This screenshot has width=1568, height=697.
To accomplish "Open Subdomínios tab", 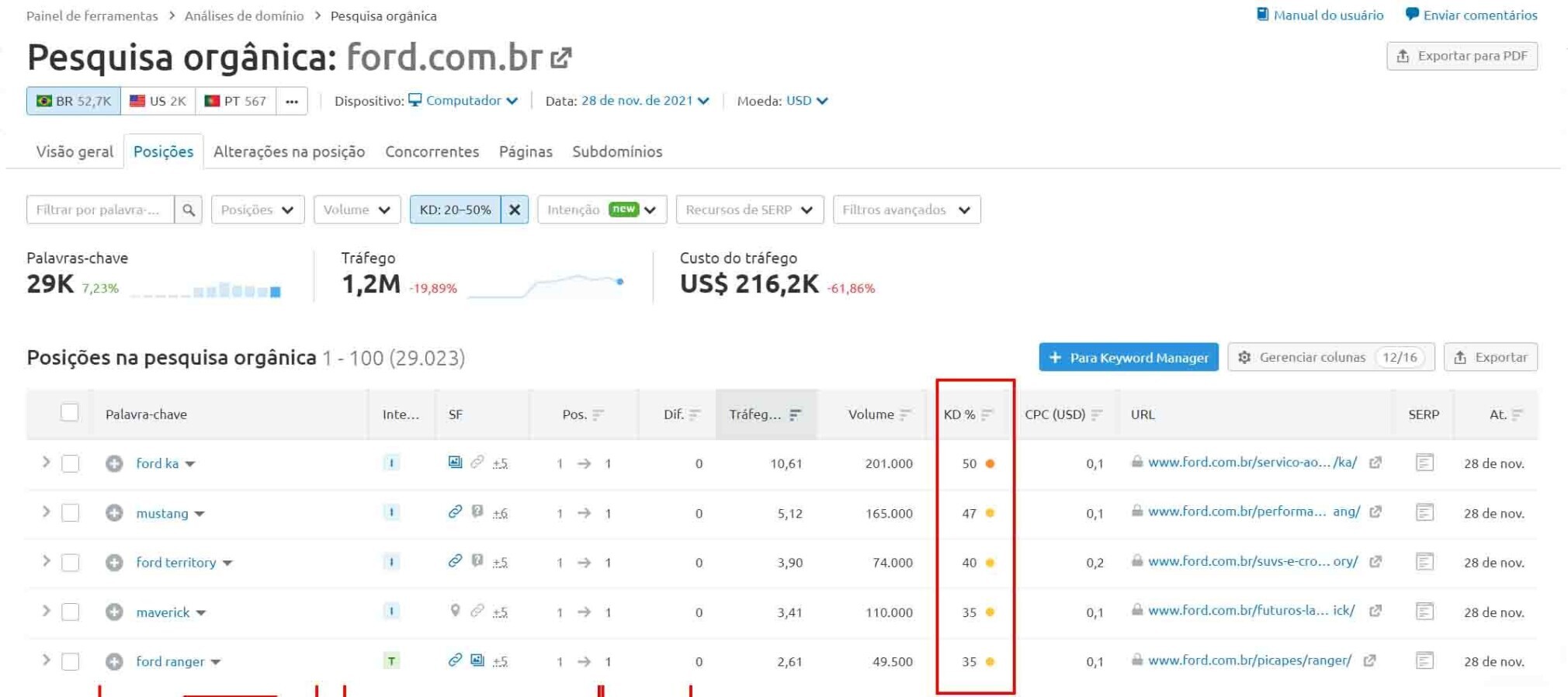I will point(617,151).
